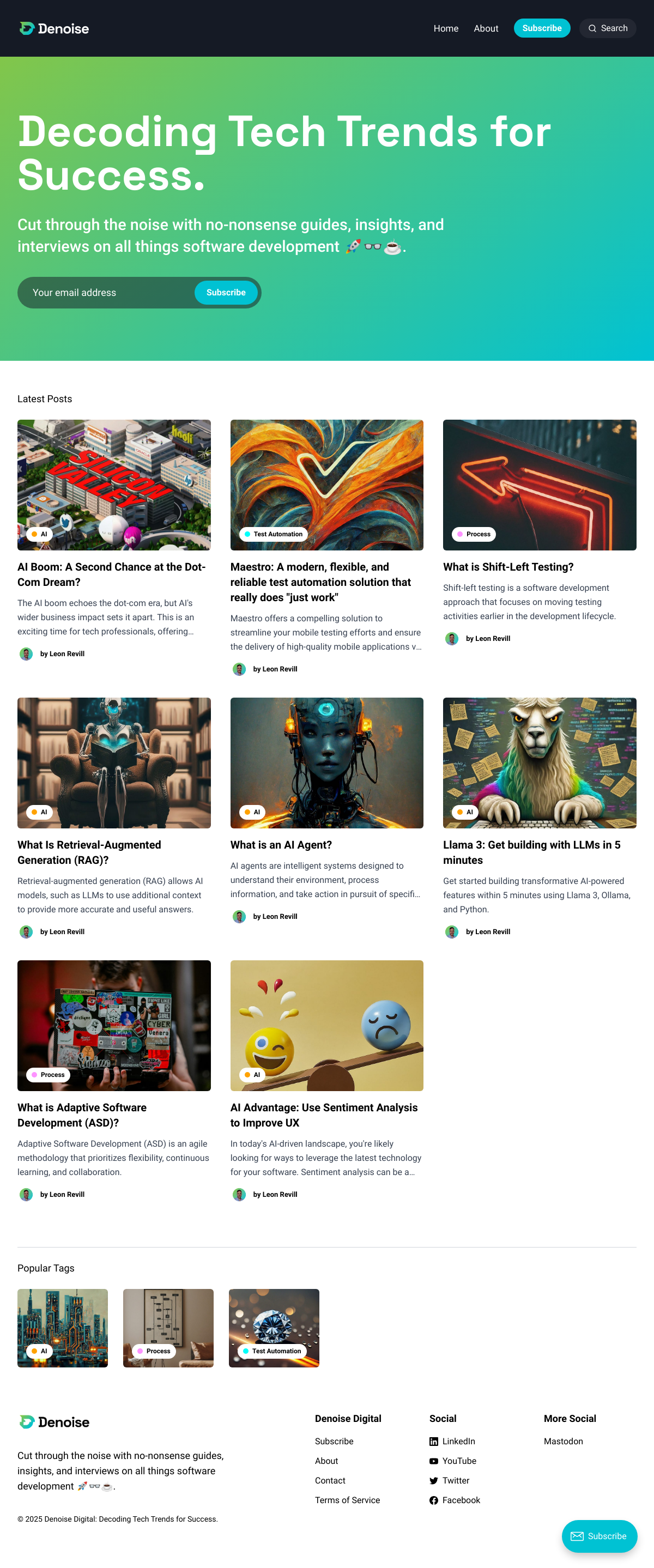Click the header Subscribe button

[x=542, y=28]
